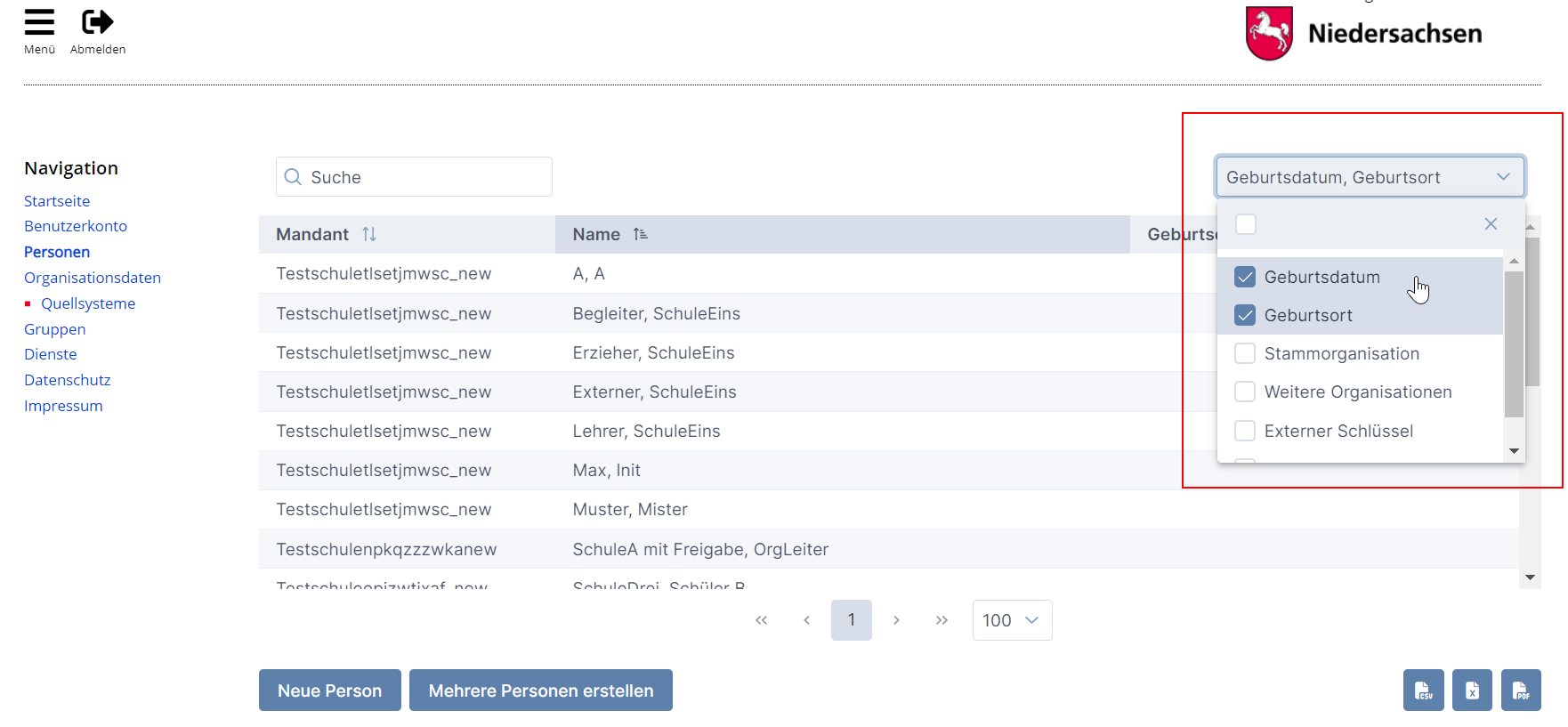Toggle sort order on Name column
Image resolution: width=1568 pixels, height=727 pixels.
[640, 234]
